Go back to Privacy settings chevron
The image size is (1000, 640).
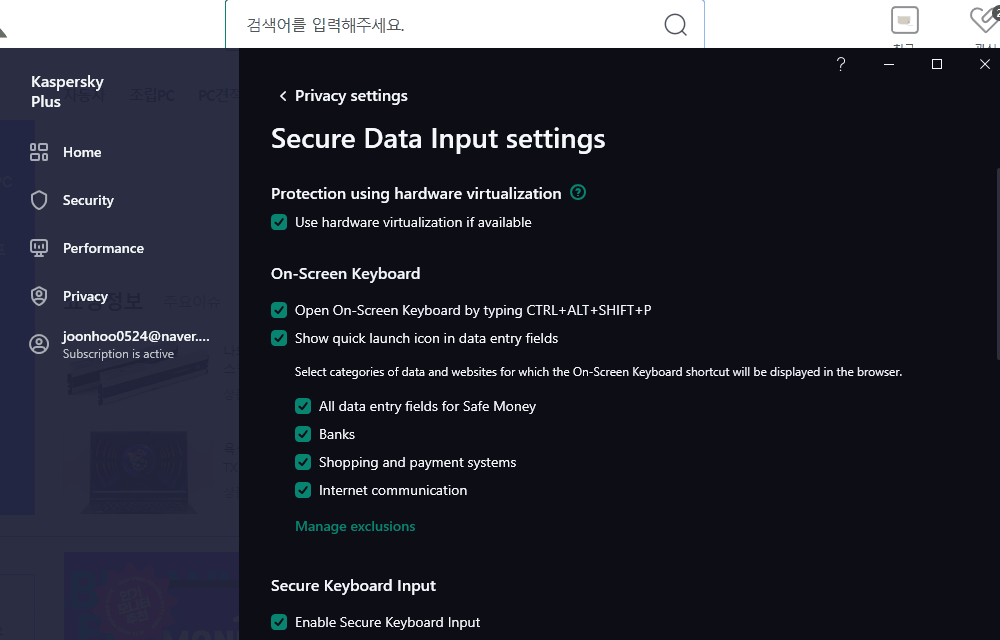(x=283, y=96)
